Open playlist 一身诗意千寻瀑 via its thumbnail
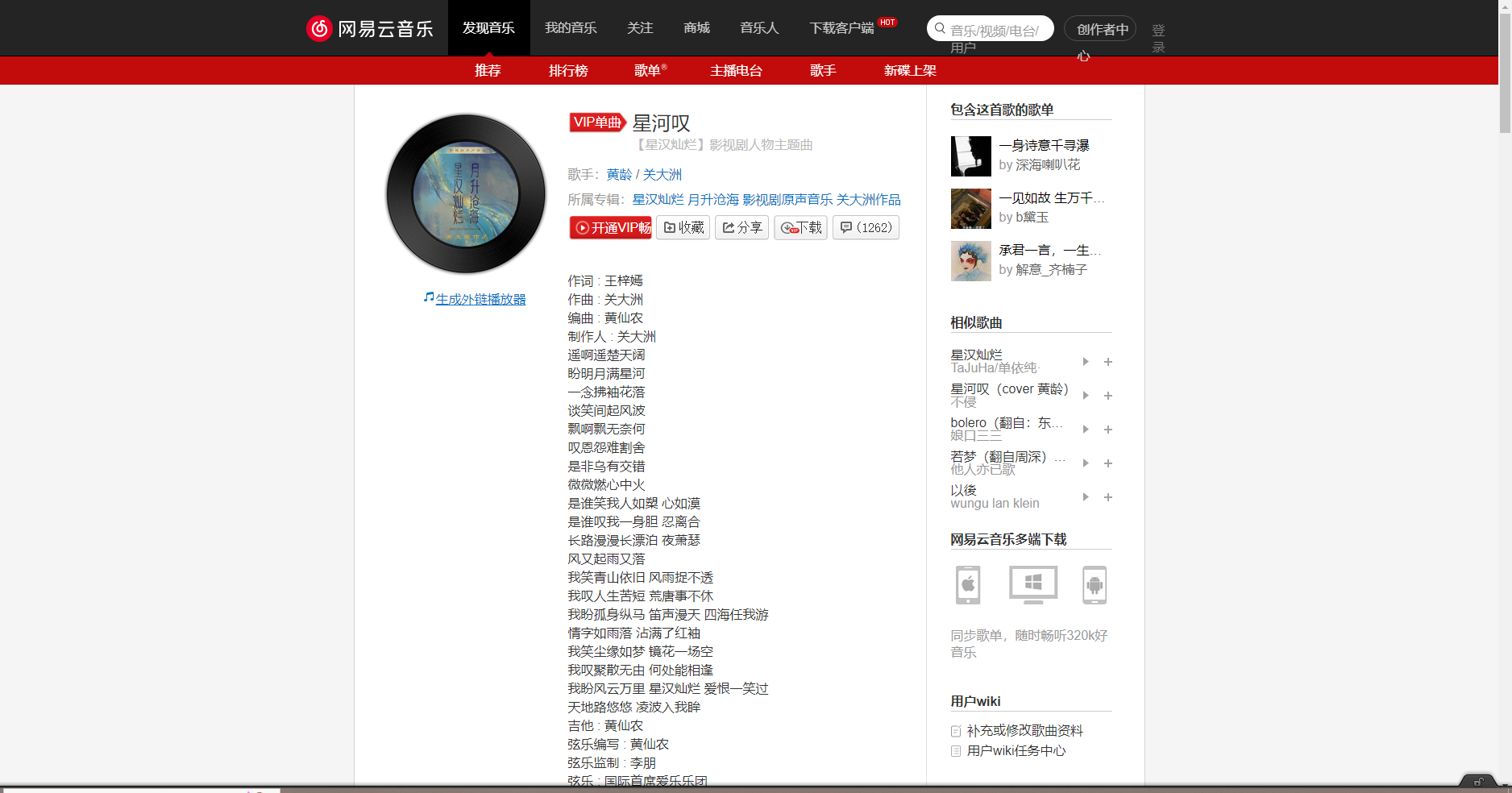This screenshot has height=793, width=1512. (x=970, y=156)
